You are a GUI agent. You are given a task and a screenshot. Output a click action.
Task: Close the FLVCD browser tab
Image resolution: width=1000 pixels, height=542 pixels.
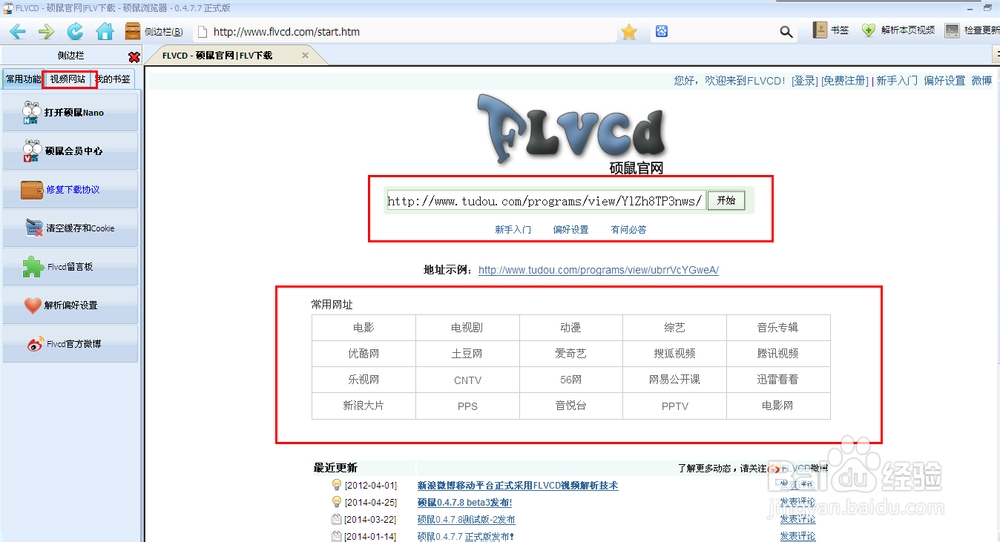coord(305,55)
